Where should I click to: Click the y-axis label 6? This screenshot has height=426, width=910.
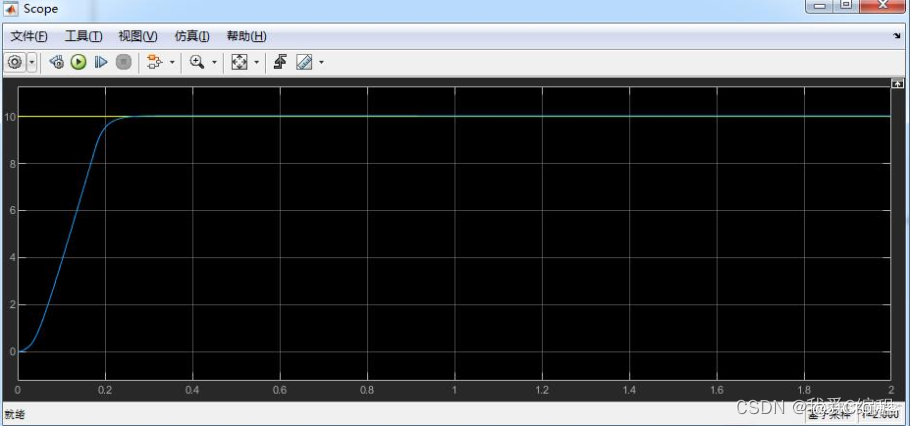(12, 211)
